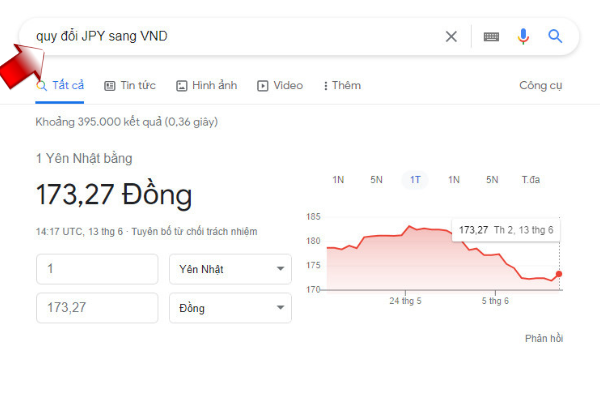
Task: Click the Yen amount input field
Action: click(x=97, y=269)
